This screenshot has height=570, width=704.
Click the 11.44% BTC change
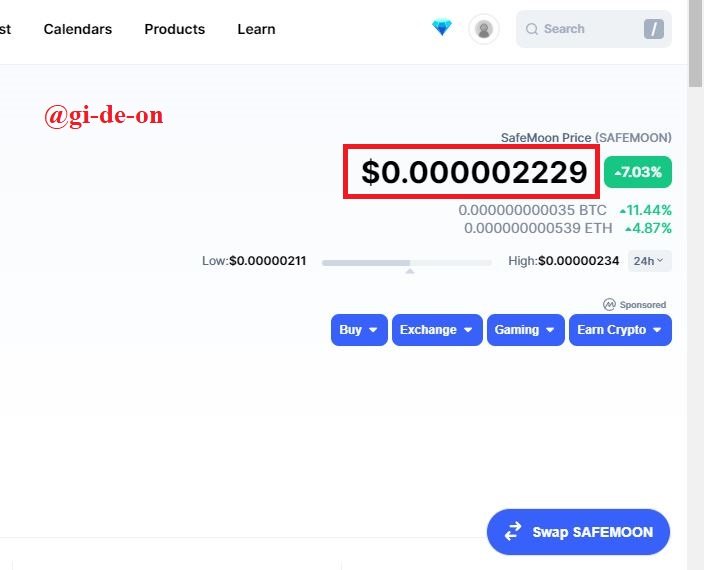click(x=646, y=210)
